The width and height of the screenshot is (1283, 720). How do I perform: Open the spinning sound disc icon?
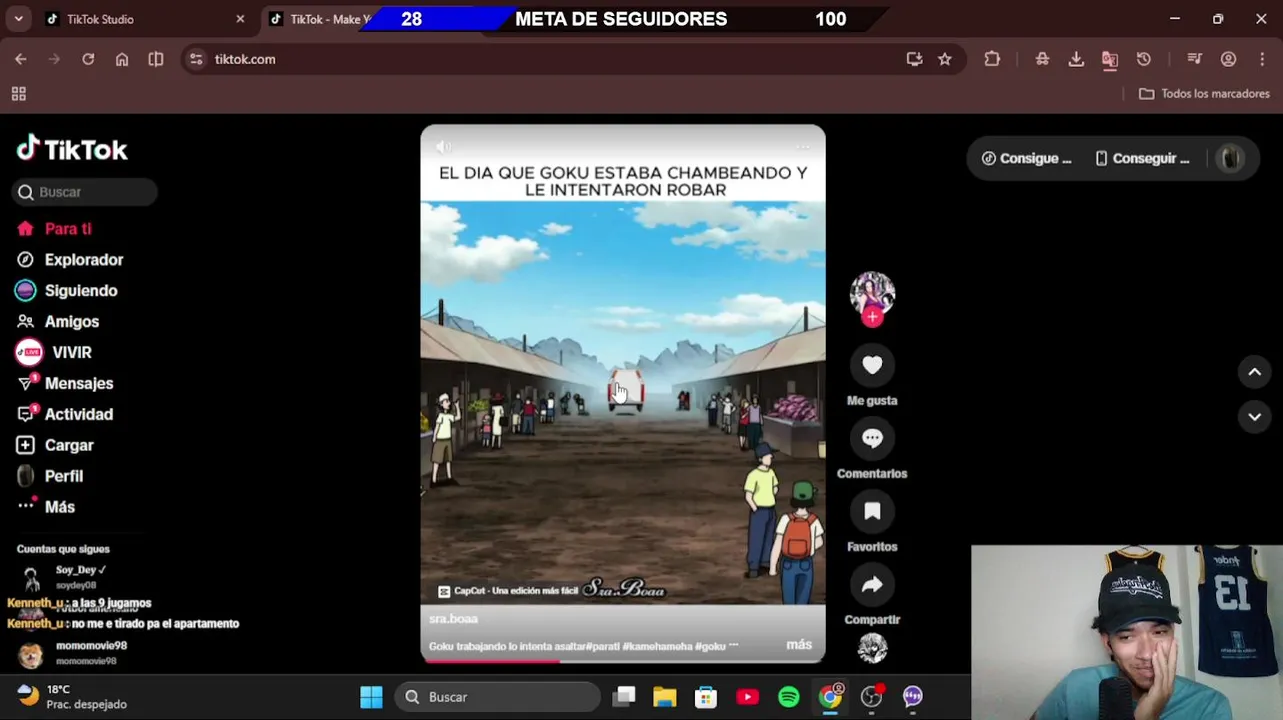tap(872, 648)
